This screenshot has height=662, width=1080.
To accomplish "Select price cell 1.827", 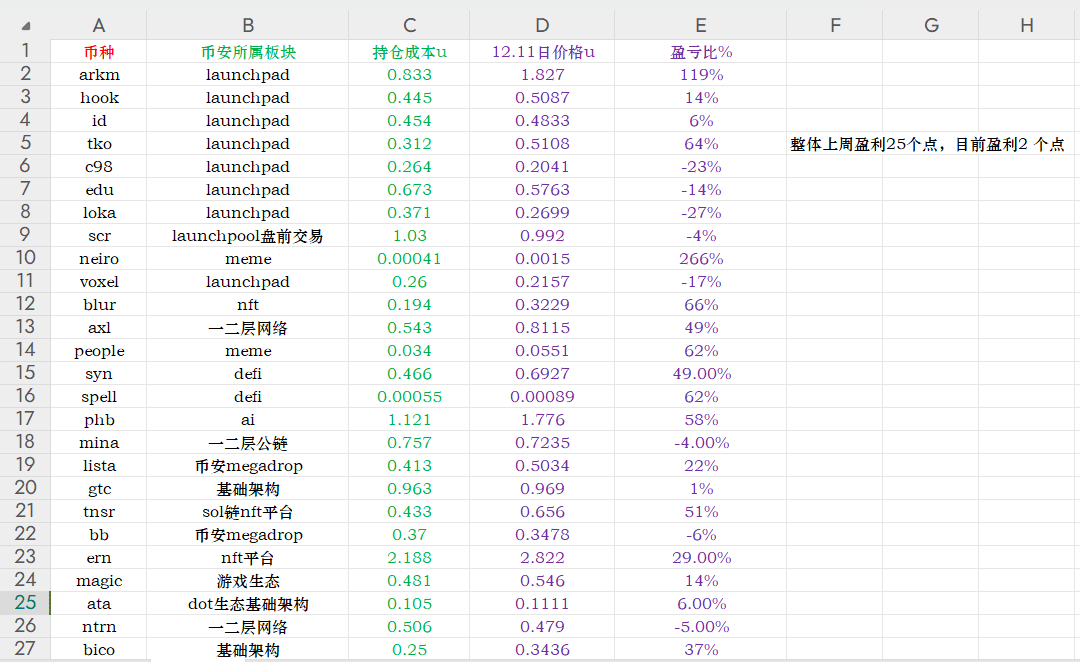I will [542, 74].
